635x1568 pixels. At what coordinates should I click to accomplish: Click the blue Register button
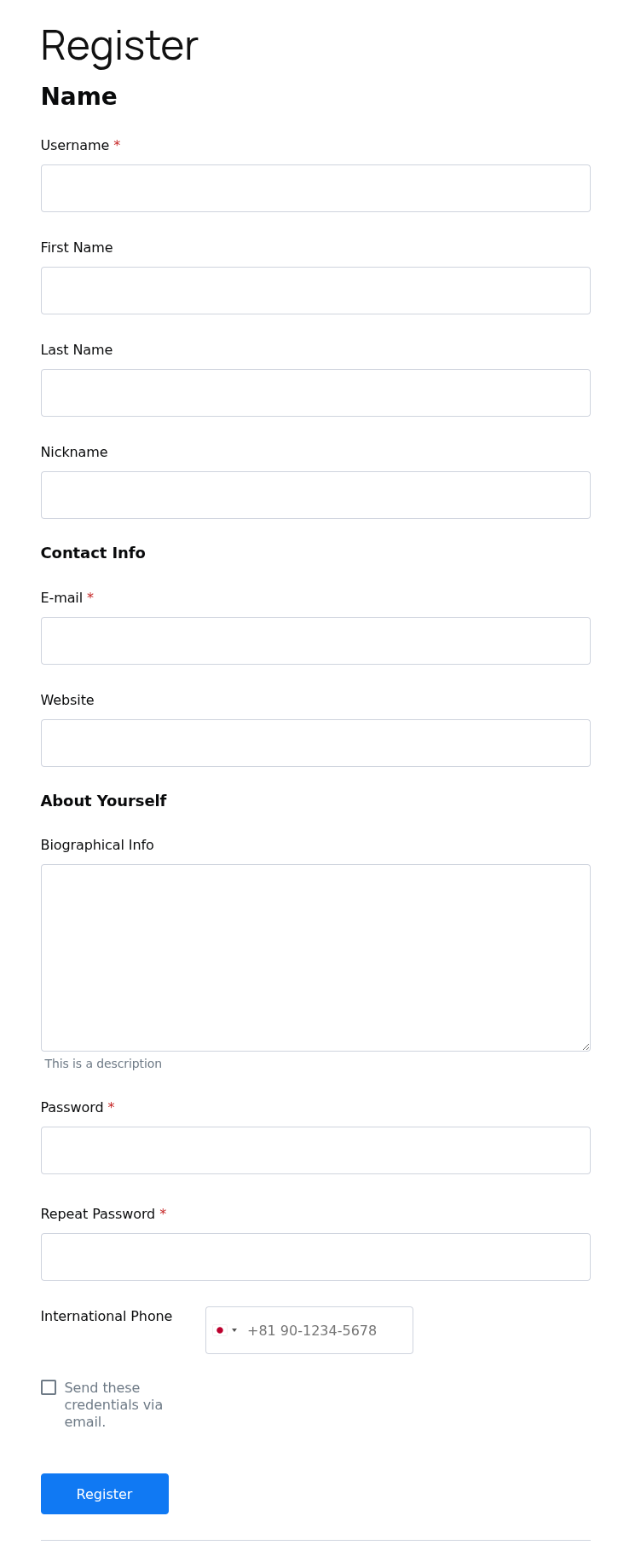pos(105,1494)
